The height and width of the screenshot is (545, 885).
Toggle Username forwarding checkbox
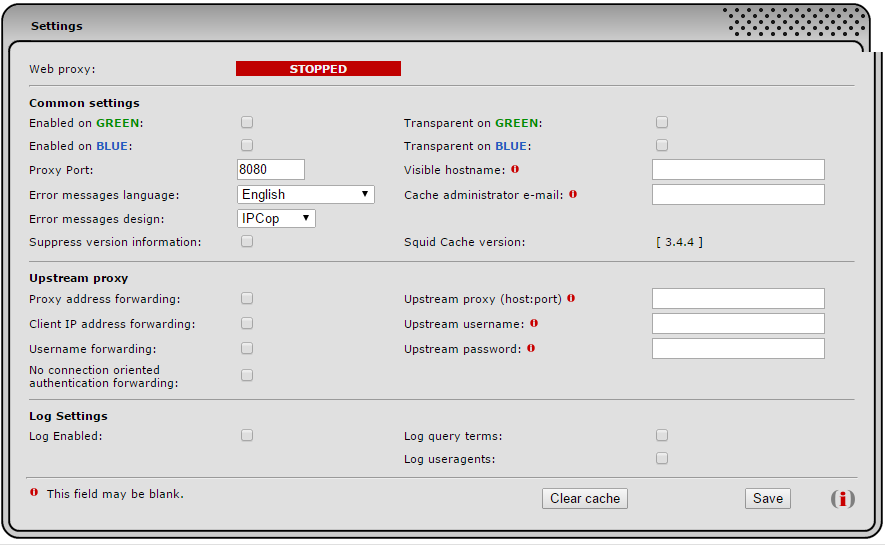pyautogui.click(x=247, y=349)
